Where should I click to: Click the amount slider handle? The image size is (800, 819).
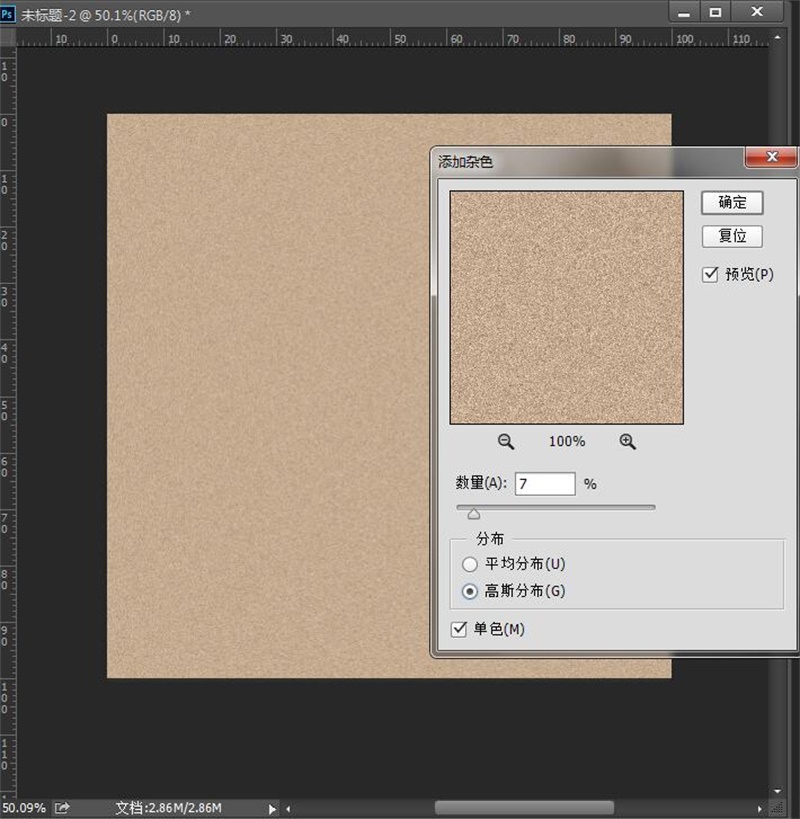474,514
